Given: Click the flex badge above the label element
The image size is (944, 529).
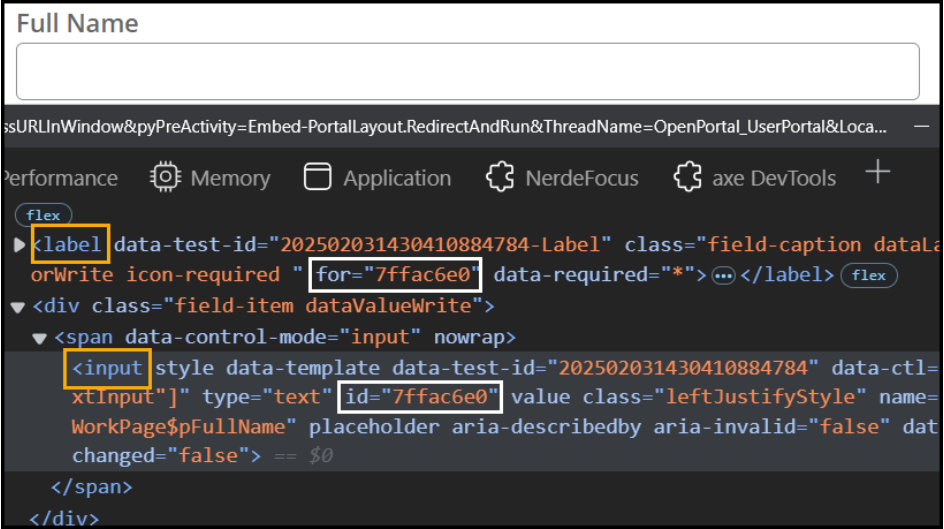Looking at the screenshot, I should click(43, 215).
